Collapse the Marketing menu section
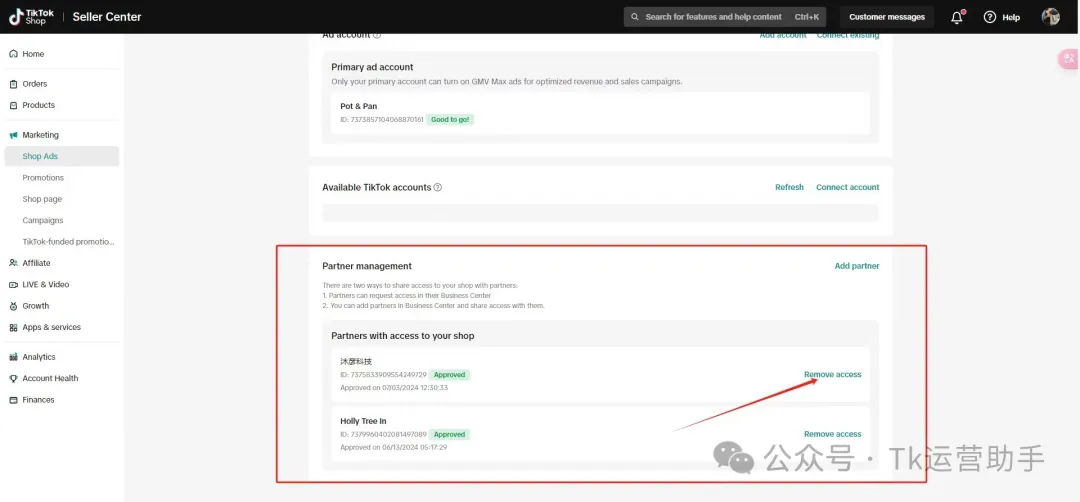This screenshot has height=502, width=1080. pos(40,135)
